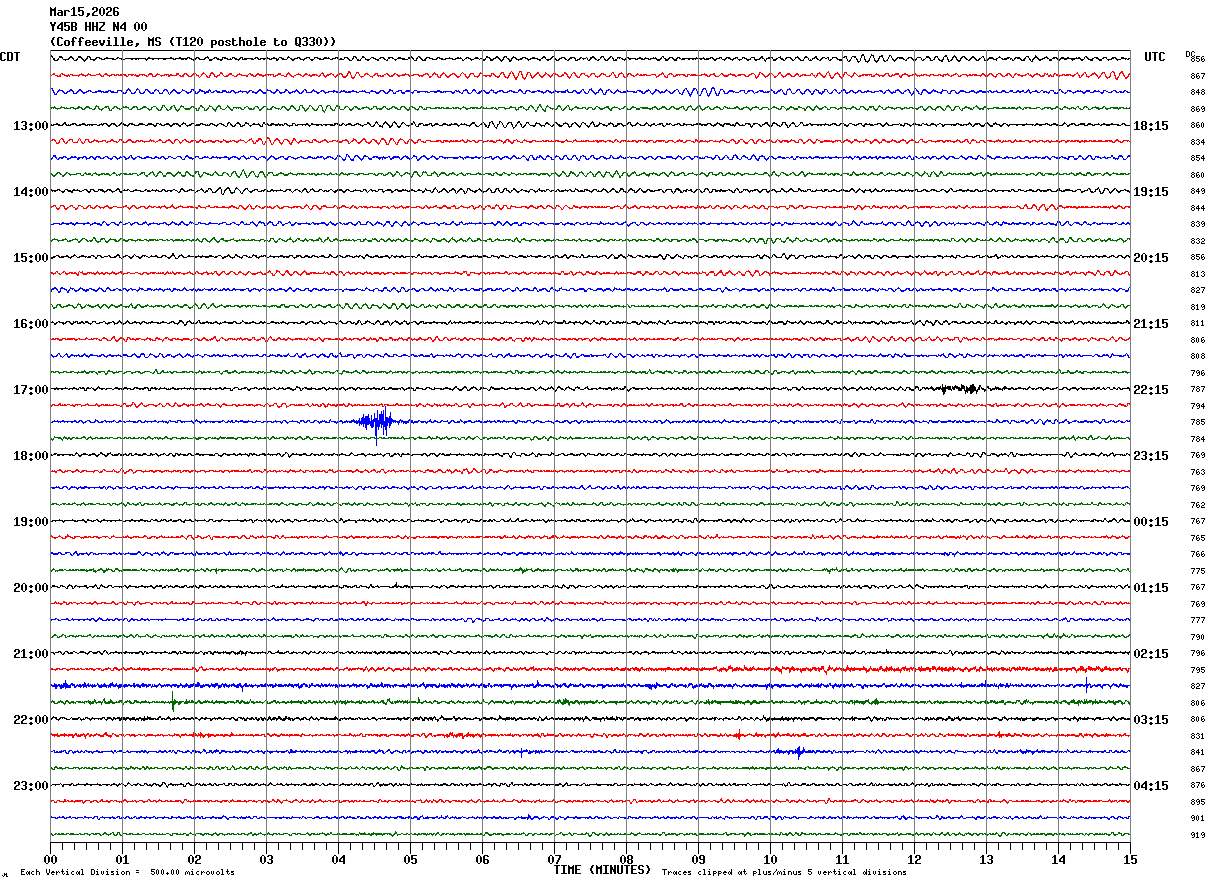Select the 14:00 CDT row label
The width and height of the screenshot is (1210, 886).
tap(30, 192)
